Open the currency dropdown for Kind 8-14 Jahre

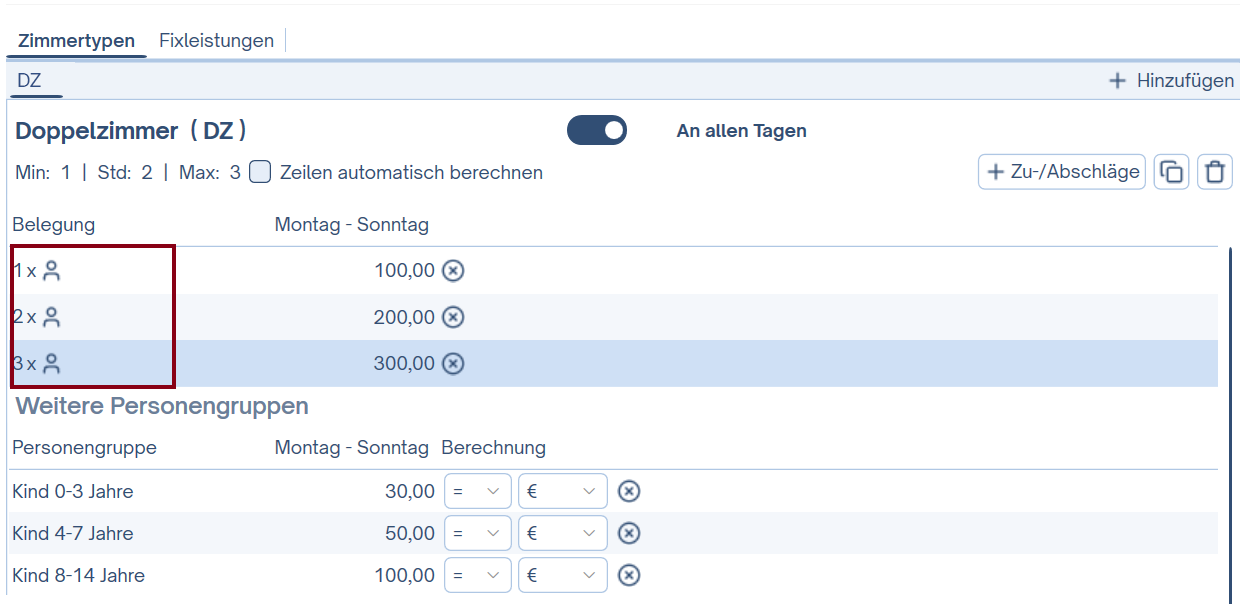pyautogui.click(x=562, y=575)
